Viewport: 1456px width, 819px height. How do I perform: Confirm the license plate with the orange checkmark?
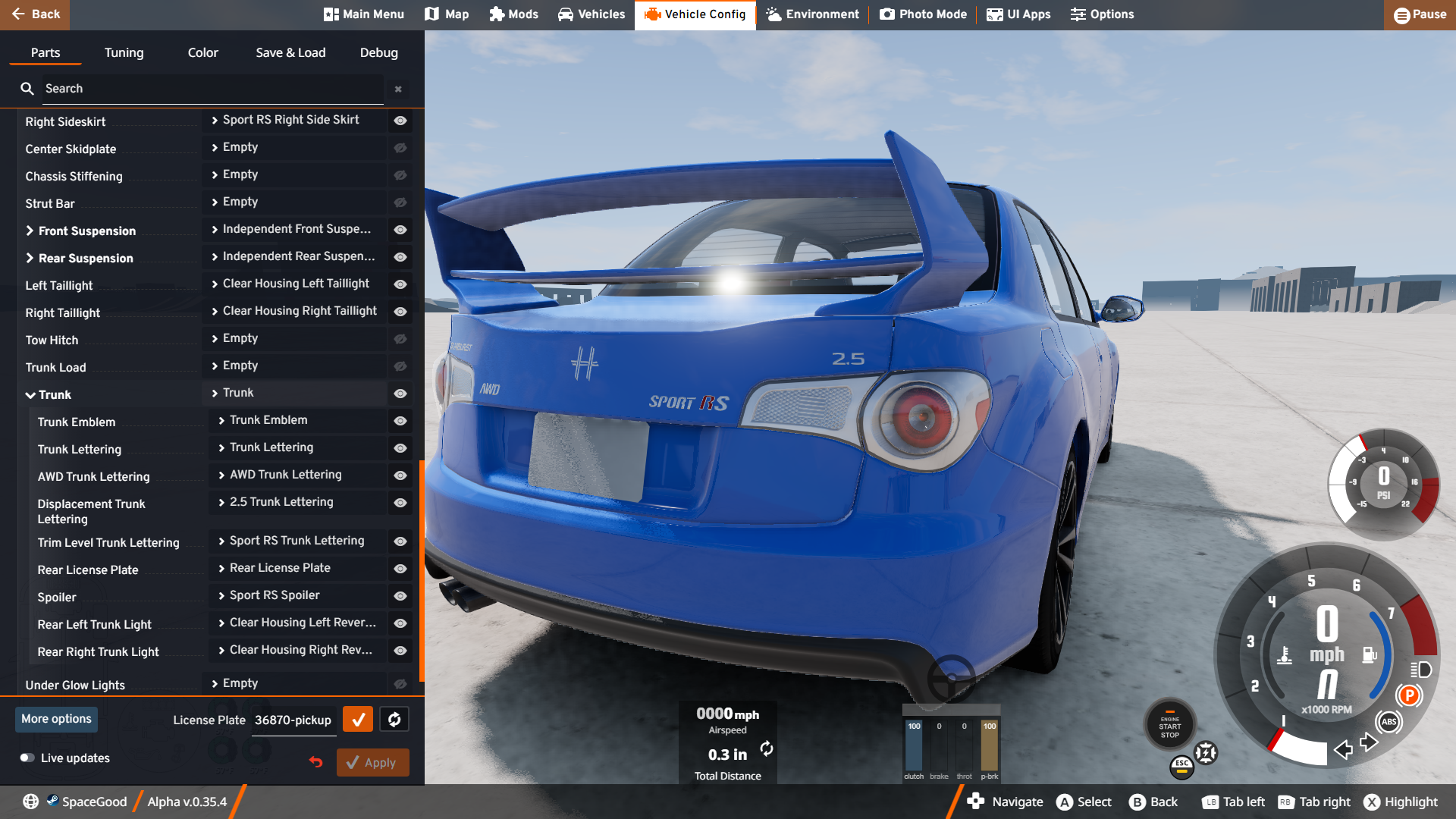click(x=358, y=720)
